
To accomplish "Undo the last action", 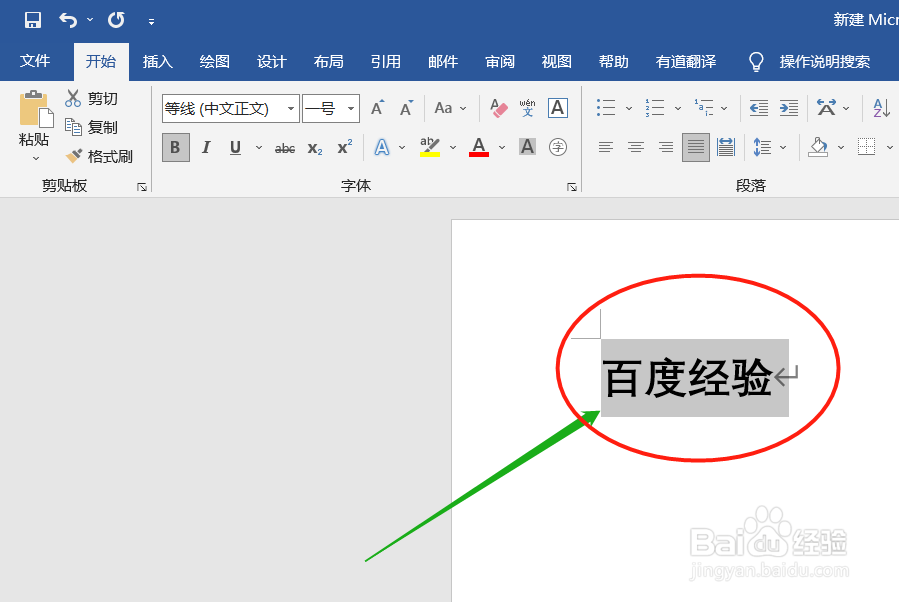I will click(68, 21).
